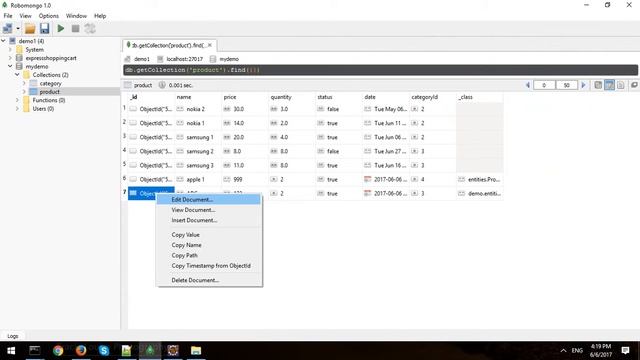Viewport: 640px width, 360px height.
Task: Open the Options menu
Action: [49, 16]
